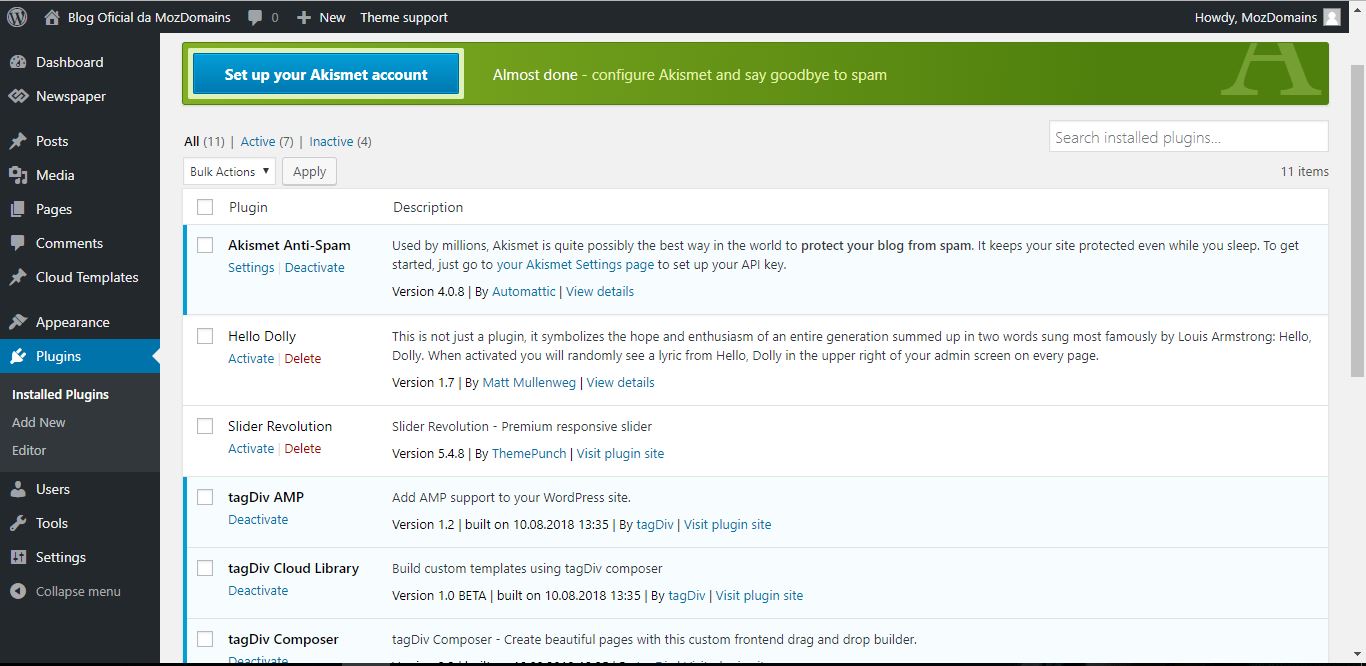Activate the Hello Dolly plugin
1366x666 pixels.
[251, 358]
